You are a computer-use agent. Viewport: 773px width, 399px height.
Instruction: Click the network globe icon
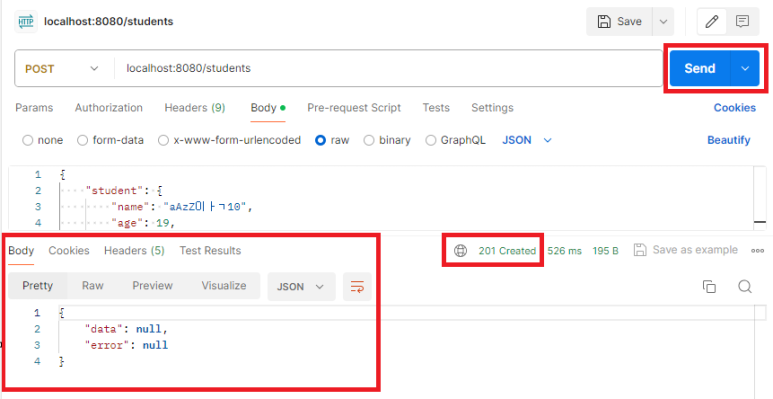coord(460,251)
